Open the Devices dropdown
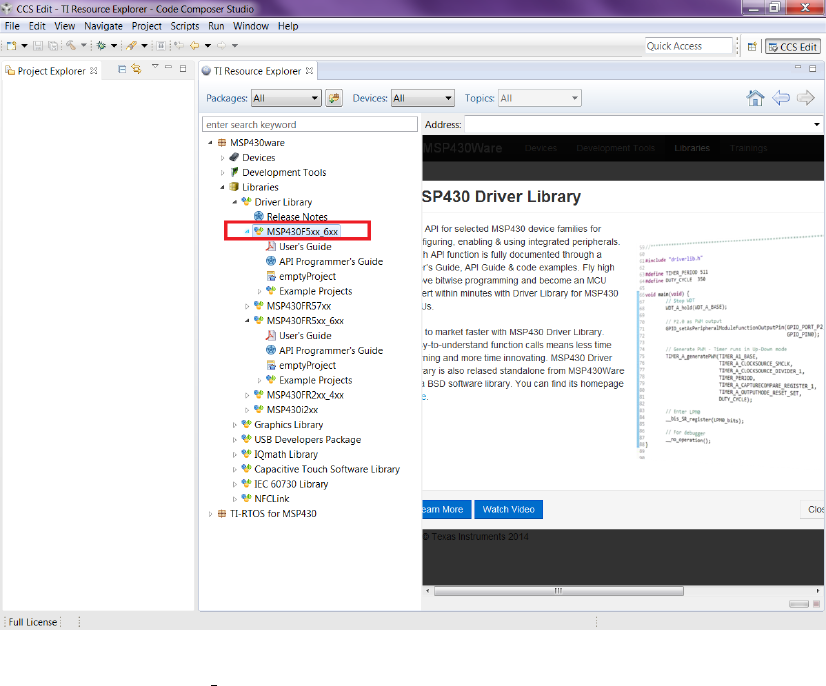The width and height of the screenshot is (826, 686). (x=422, y=98)
